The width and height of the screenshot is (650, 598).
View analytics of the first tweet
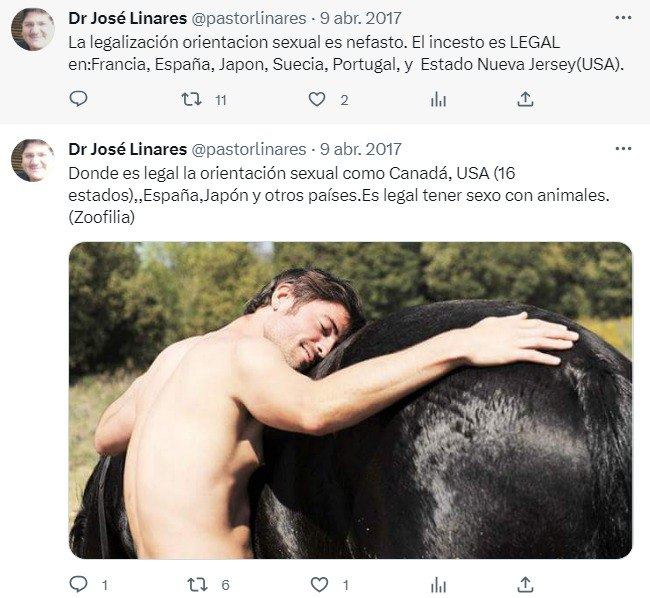click(438, 99)
